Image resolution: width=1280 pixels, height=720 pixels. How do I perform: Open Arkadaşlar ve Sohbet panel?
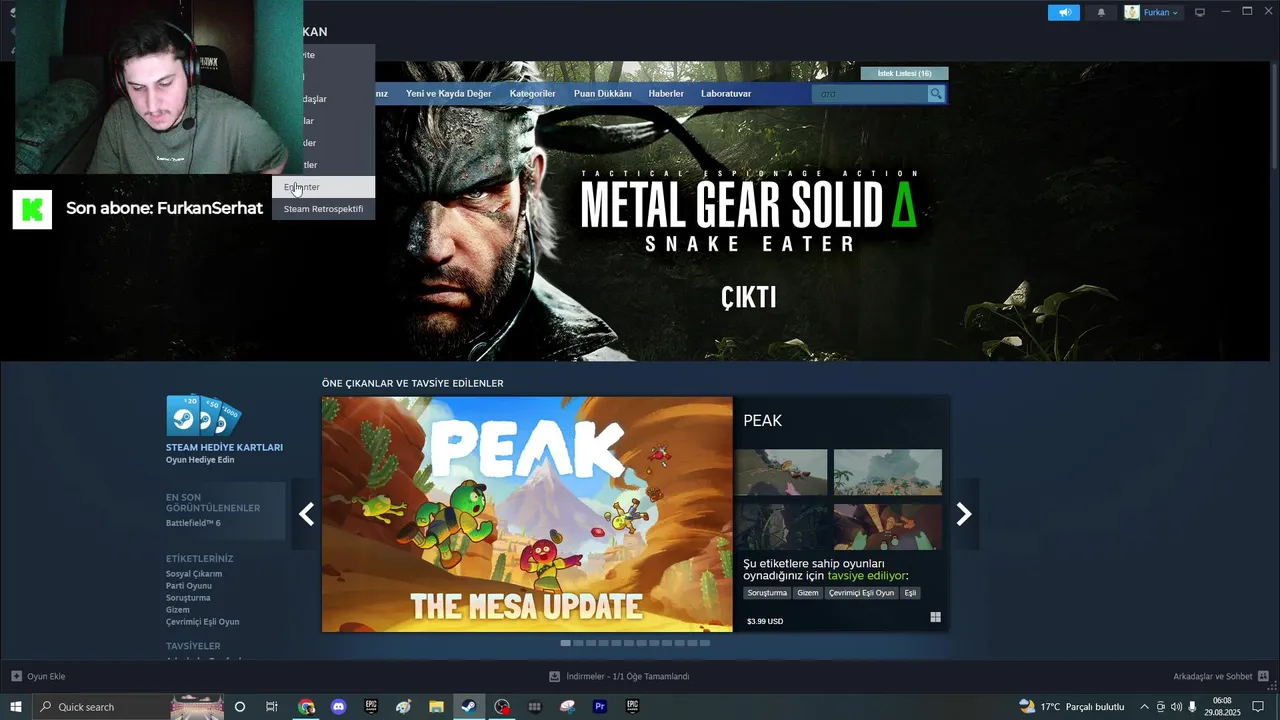tap(1221, 677)
